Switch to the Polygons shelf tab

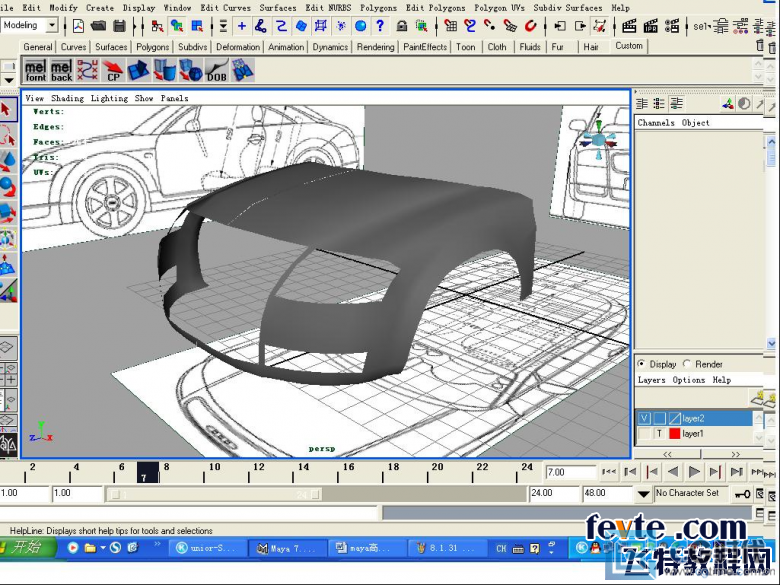point(152,47)
